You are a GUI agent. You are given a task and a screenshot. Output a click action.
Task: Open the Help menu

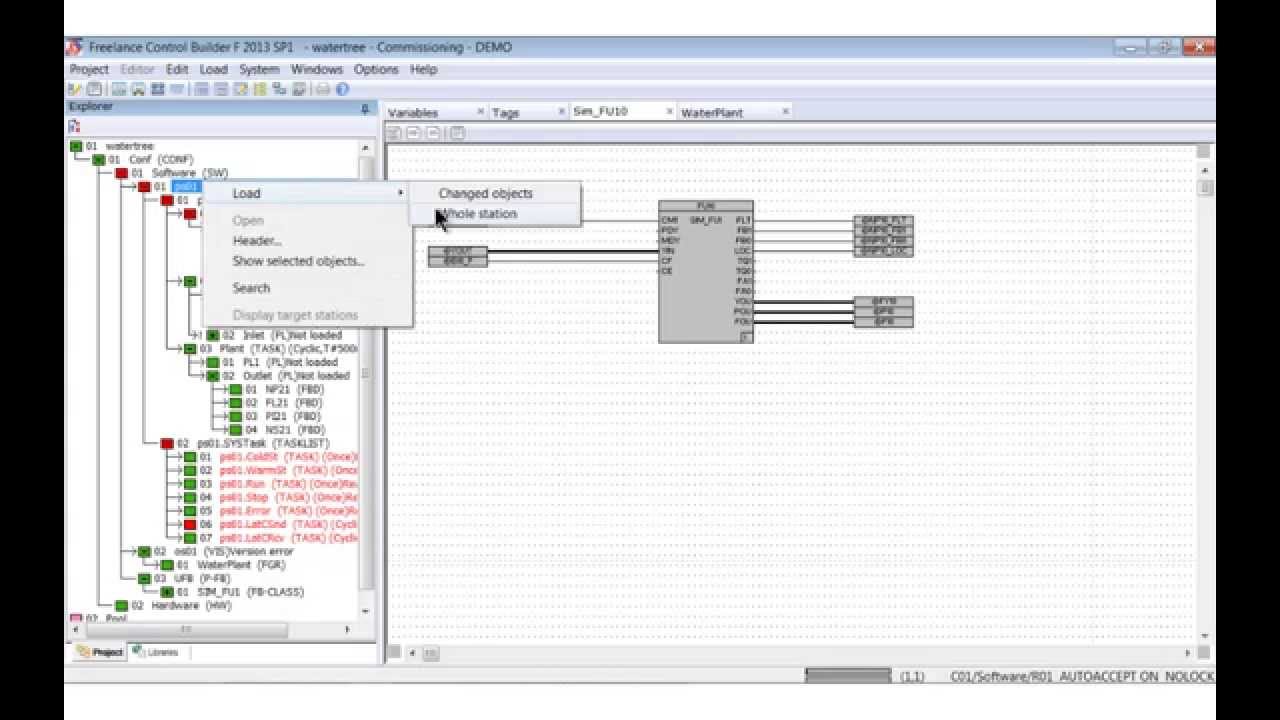[x=424, y=69]
